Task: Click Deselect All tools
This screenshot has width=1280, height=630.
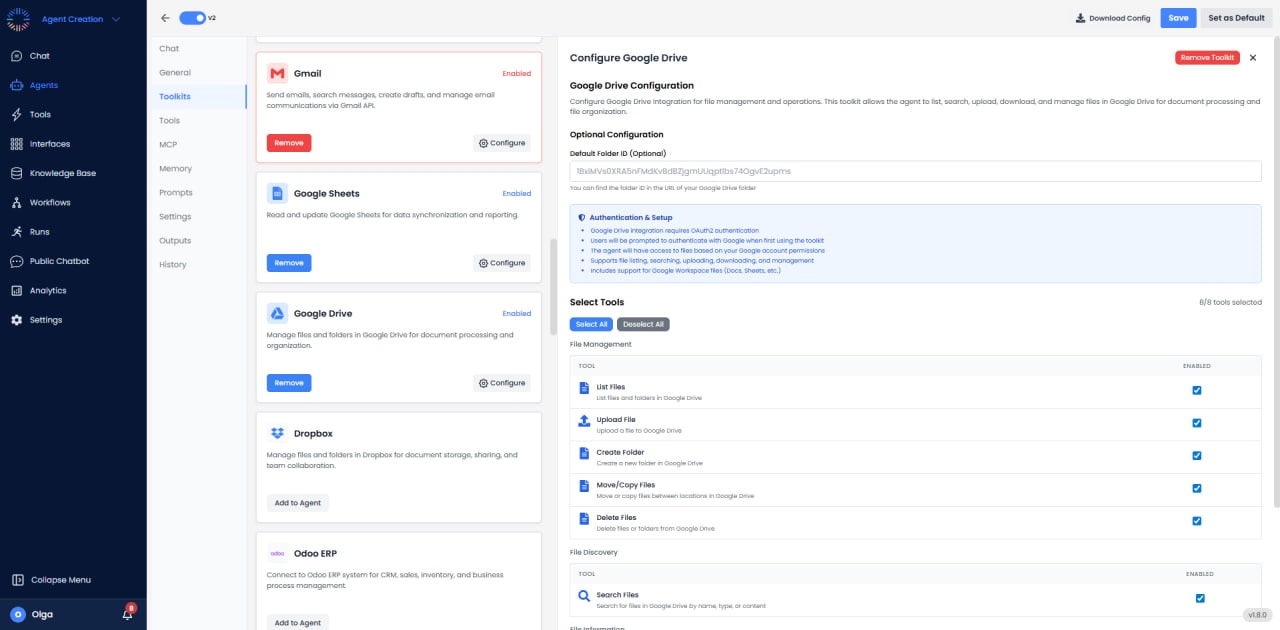Action: click(x=641, y=324)
